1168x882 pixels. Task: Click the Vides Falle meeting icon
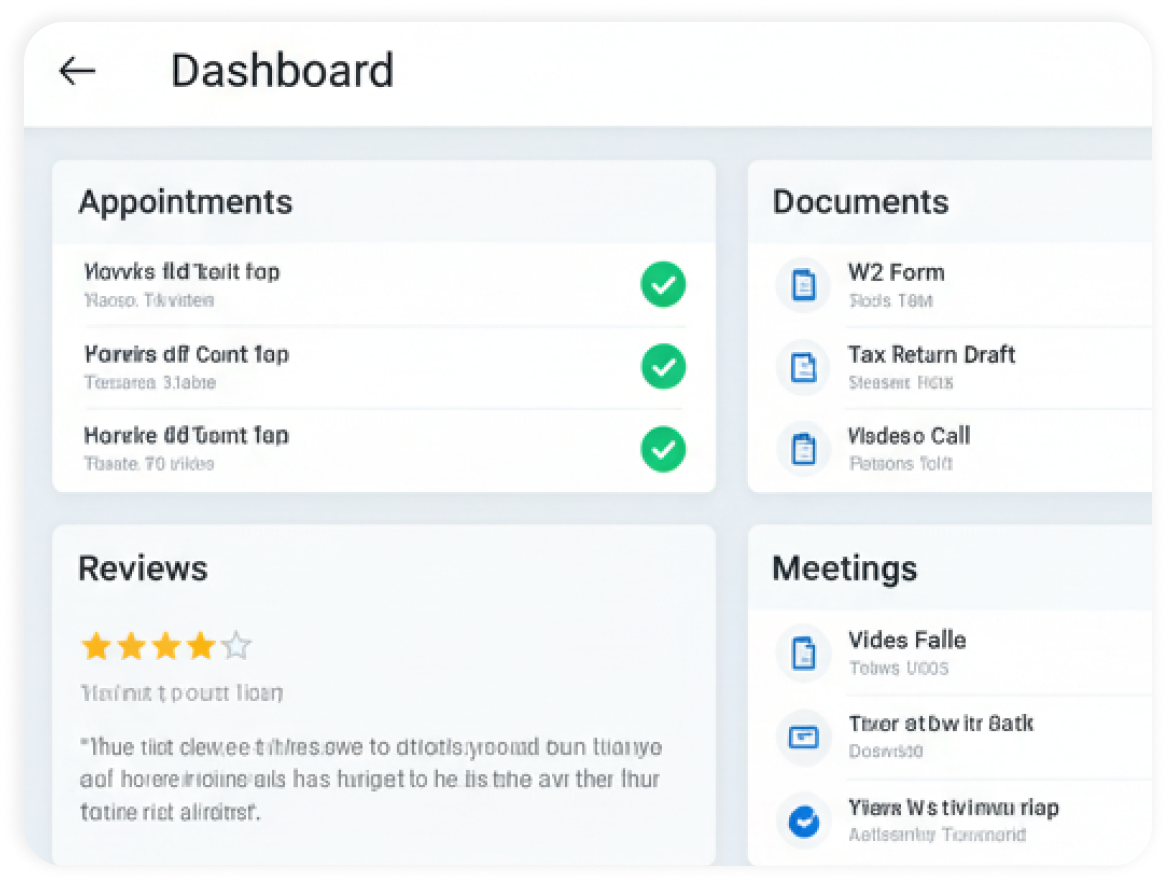point(803,653)
